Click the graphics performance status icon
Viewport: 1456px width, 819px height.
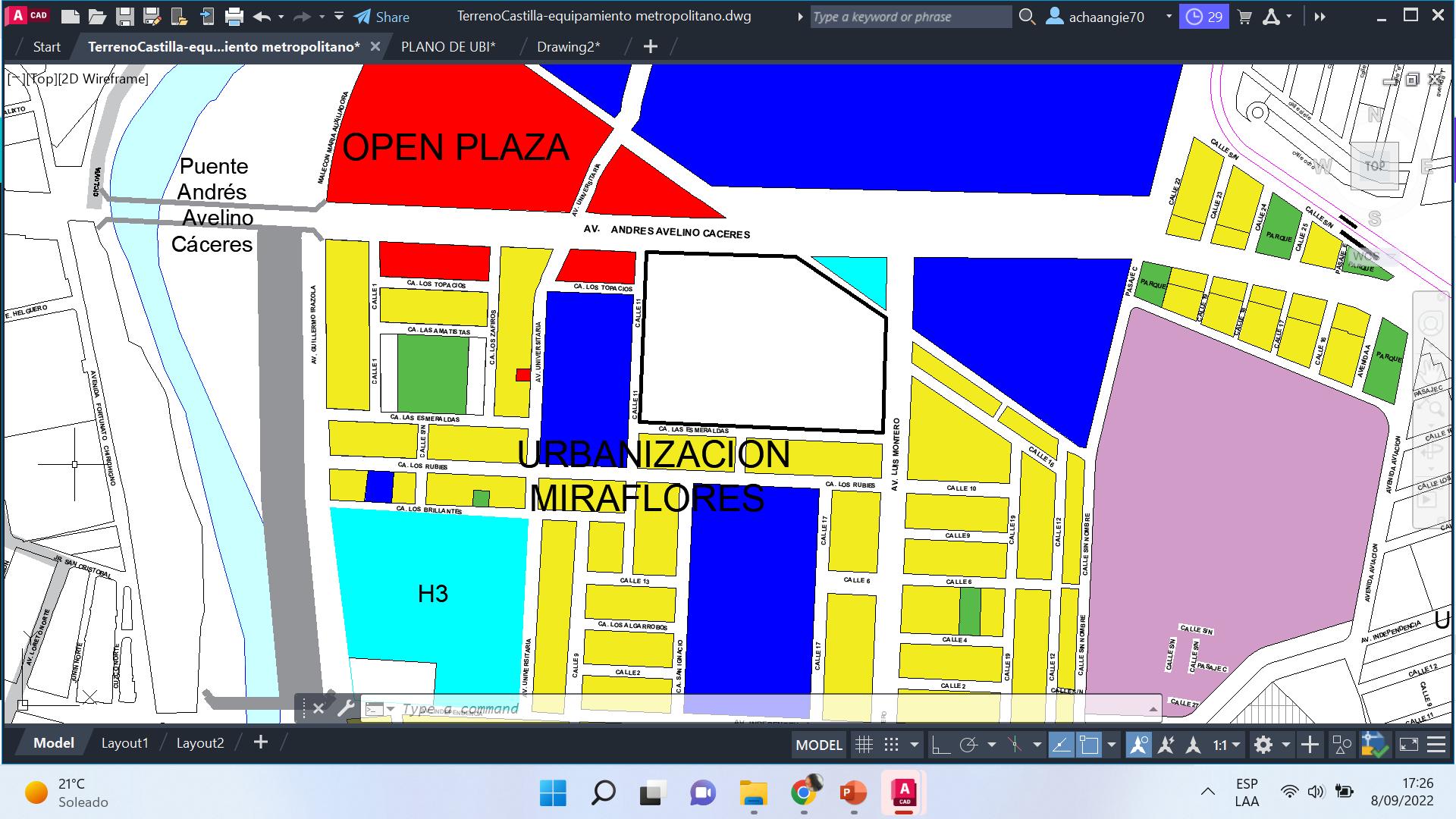[1374, 745]
